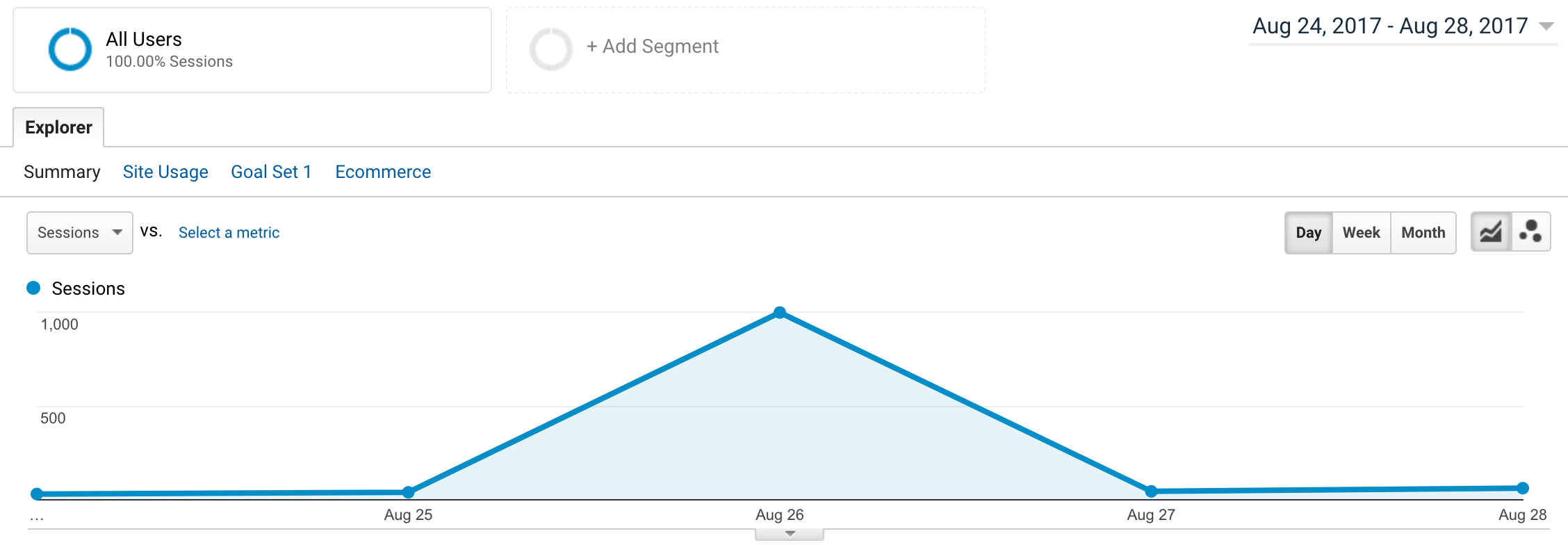Open the Goal Set 1 tab

click(271, 172)
